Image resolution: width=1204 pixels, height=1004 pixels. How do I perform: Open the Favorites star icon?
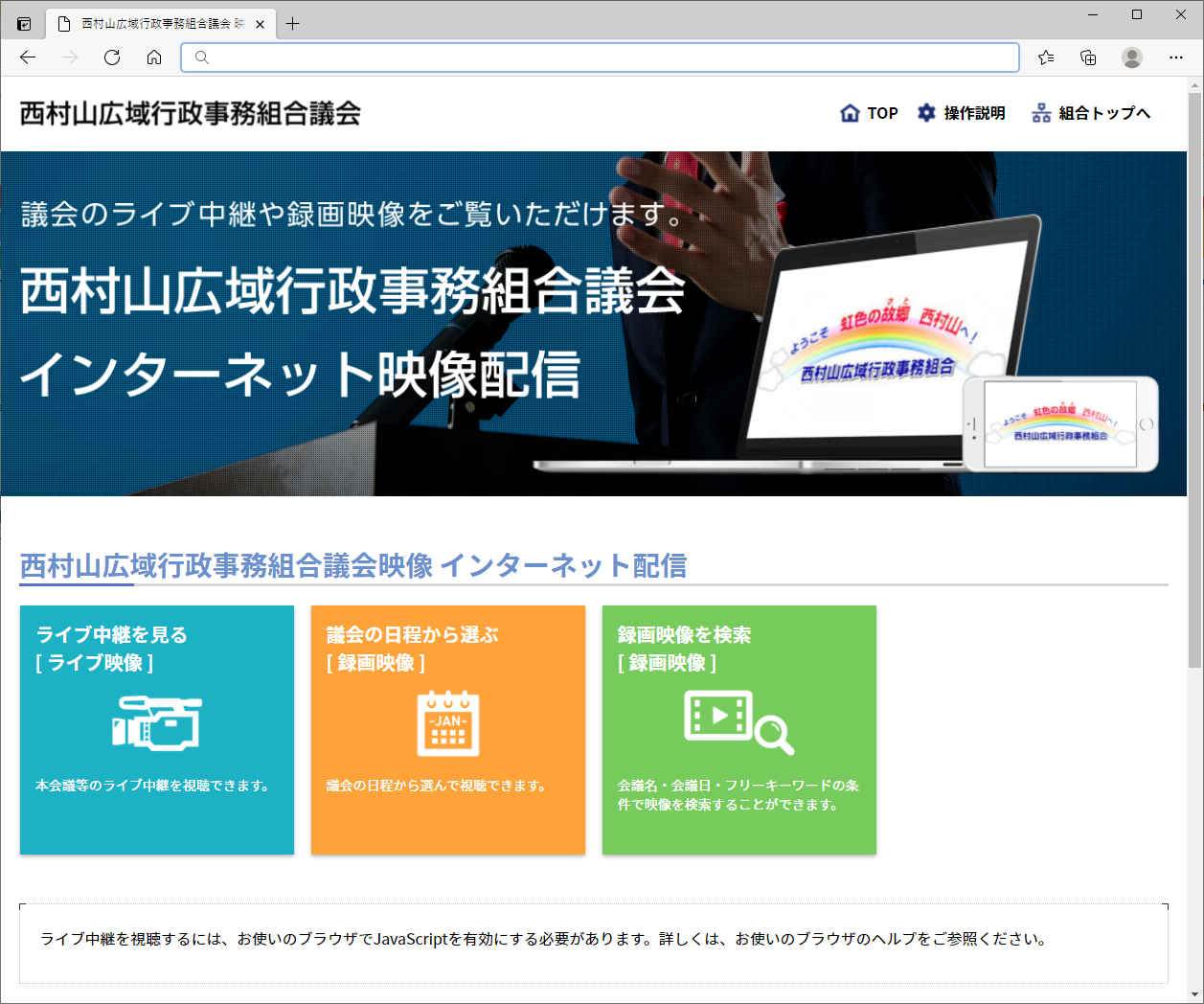[x=1046, y=57]
